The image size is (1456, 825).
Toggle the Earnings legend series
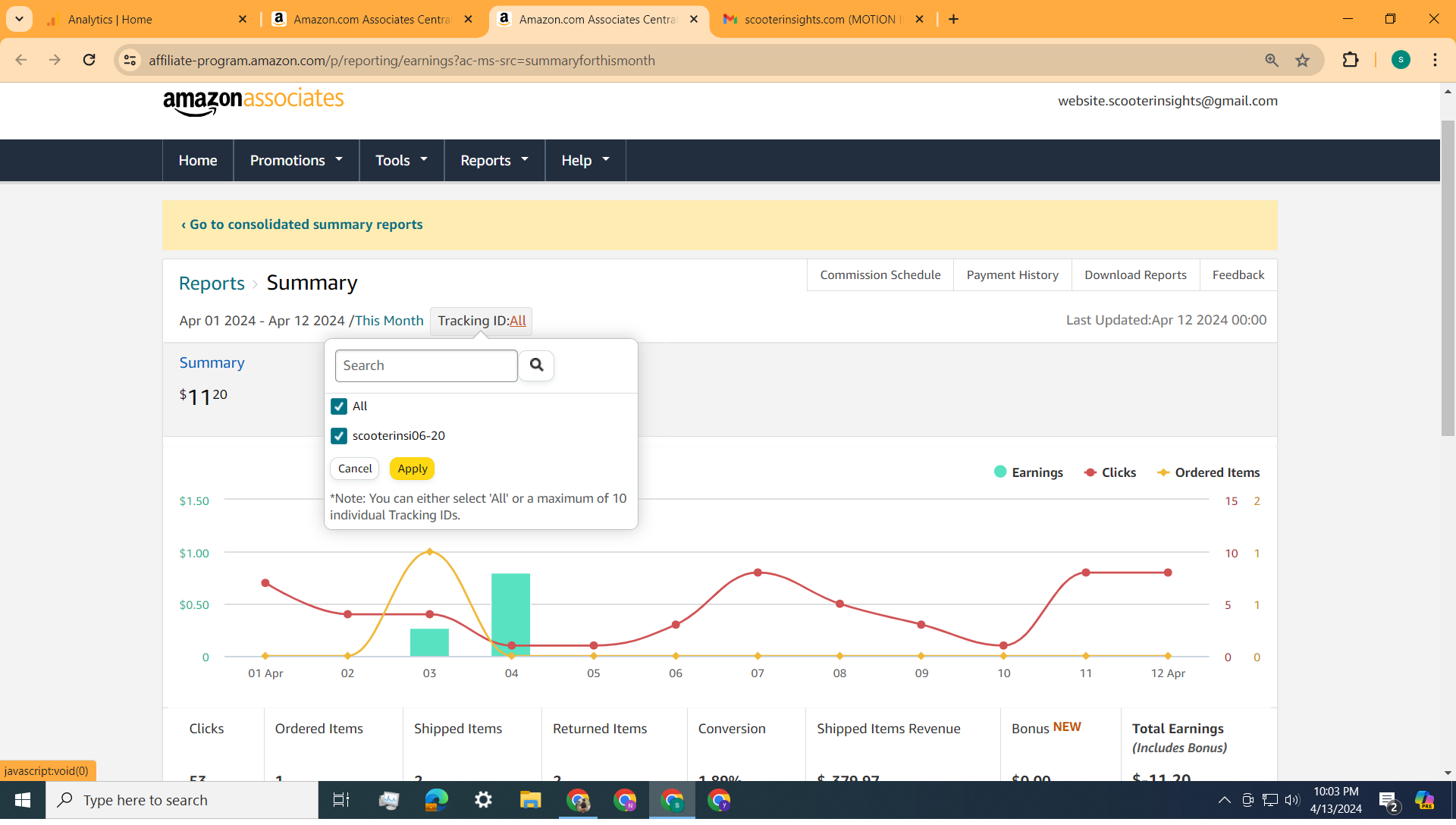pos(1029,472)
